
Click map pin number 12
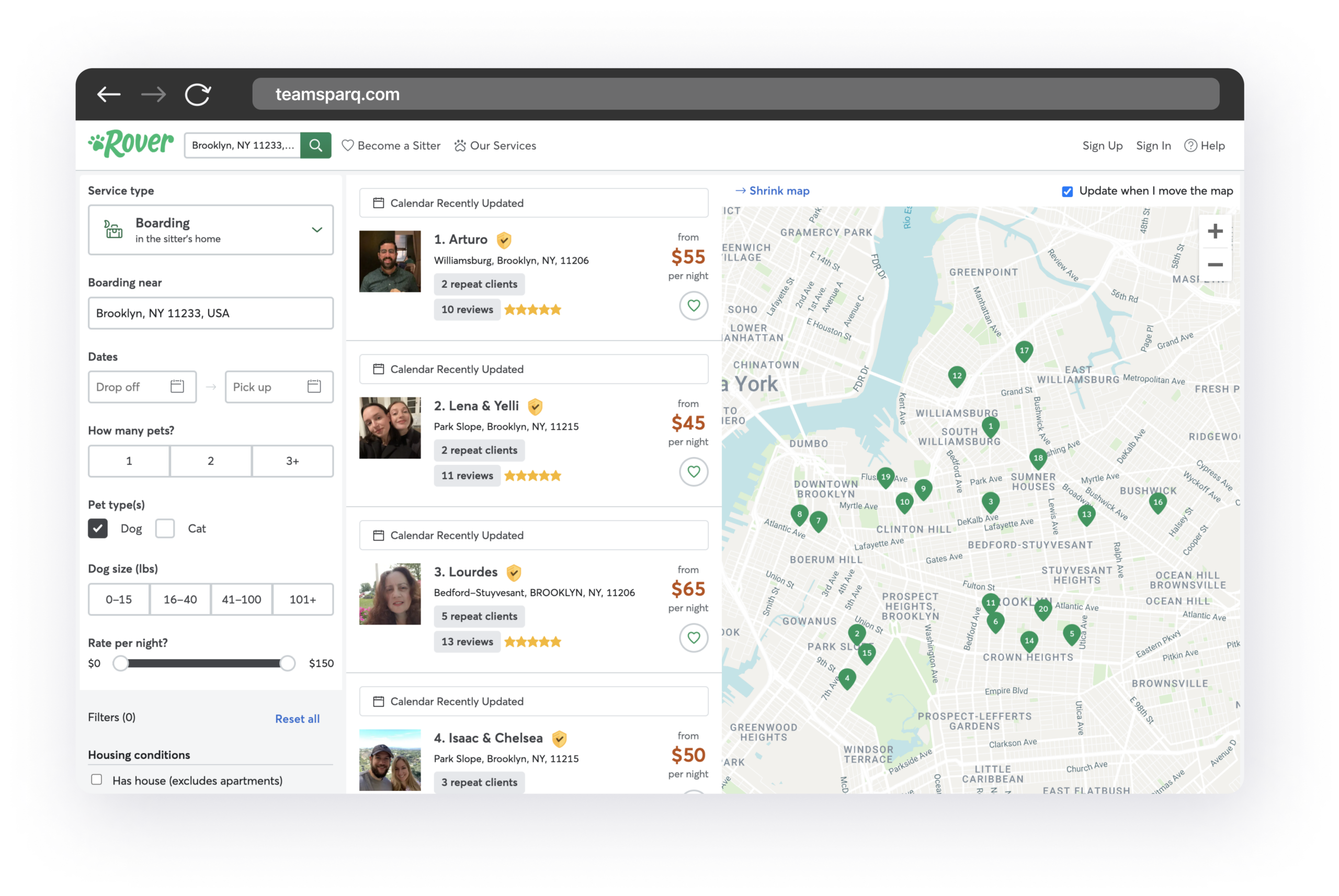click(x=957, y=377)
